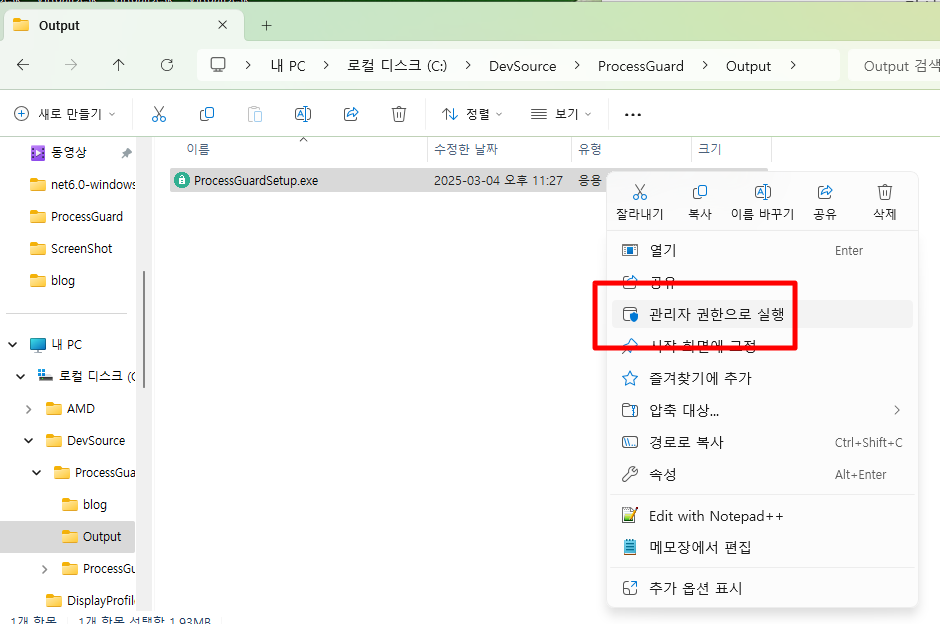Expand the chevron after DevSource breadcrumb
This screenshot has height=624, width=940.
[577, 65]
